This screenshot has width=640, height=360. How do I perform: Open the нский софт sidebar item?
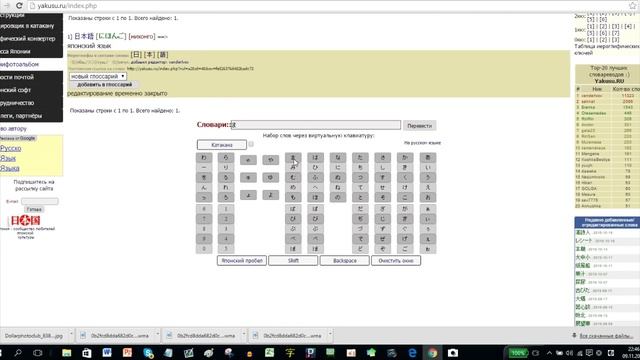click(x=31, y=90)
